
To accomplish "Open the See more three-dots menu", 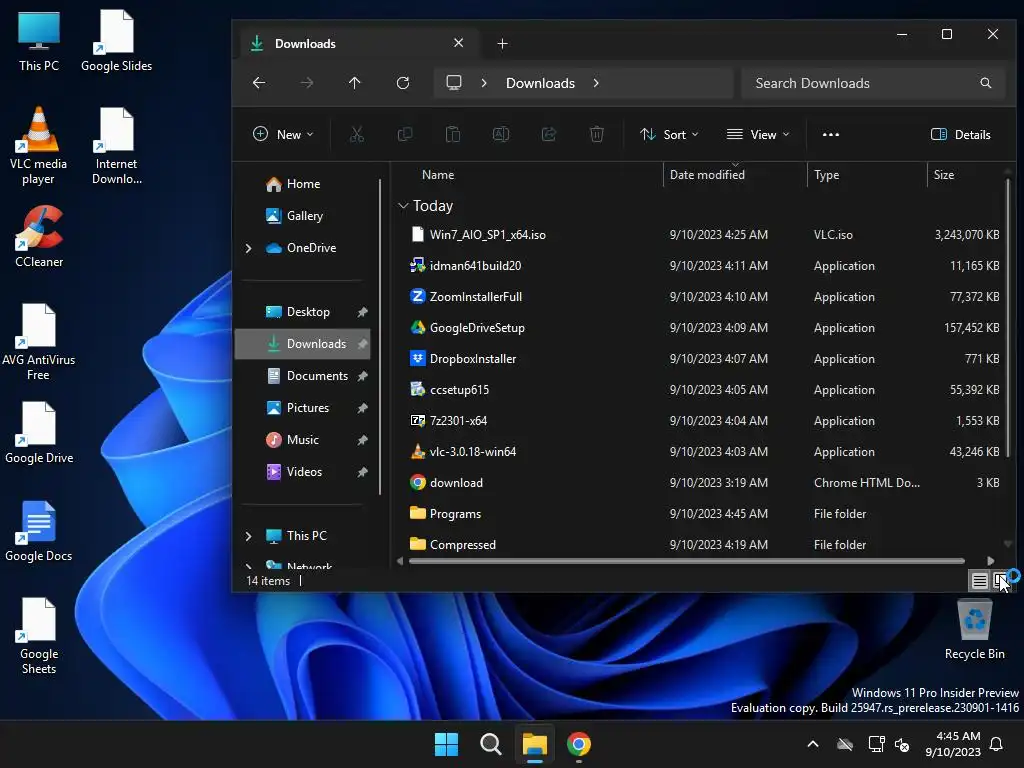I will 831,135.
